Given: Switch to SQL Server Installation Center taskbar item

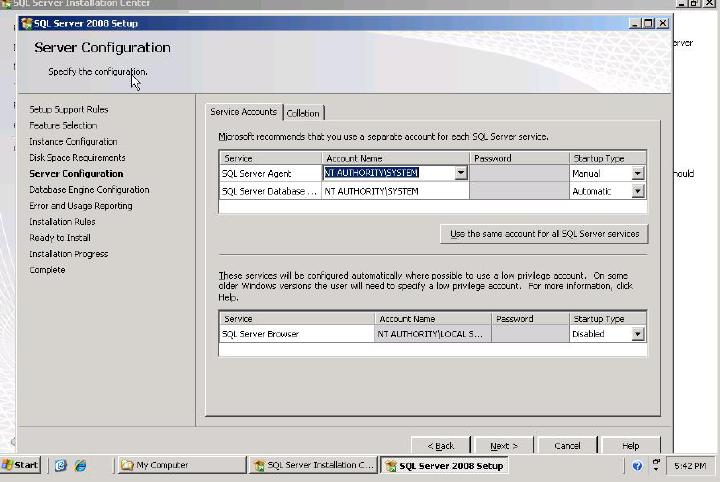Looking at the screenshot, I should click(x=314, y=465).
